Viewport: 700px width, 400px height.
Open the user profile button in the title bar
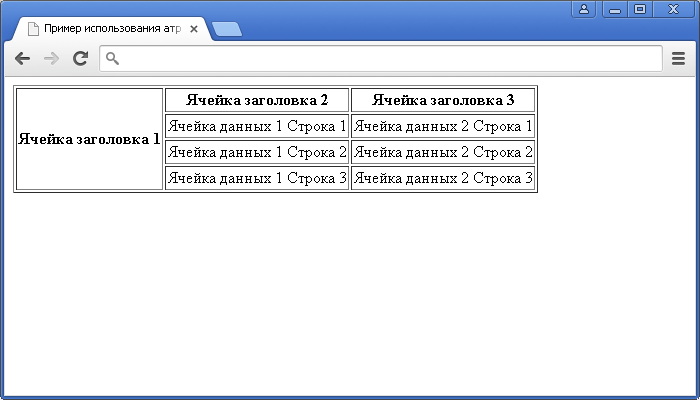584,9
